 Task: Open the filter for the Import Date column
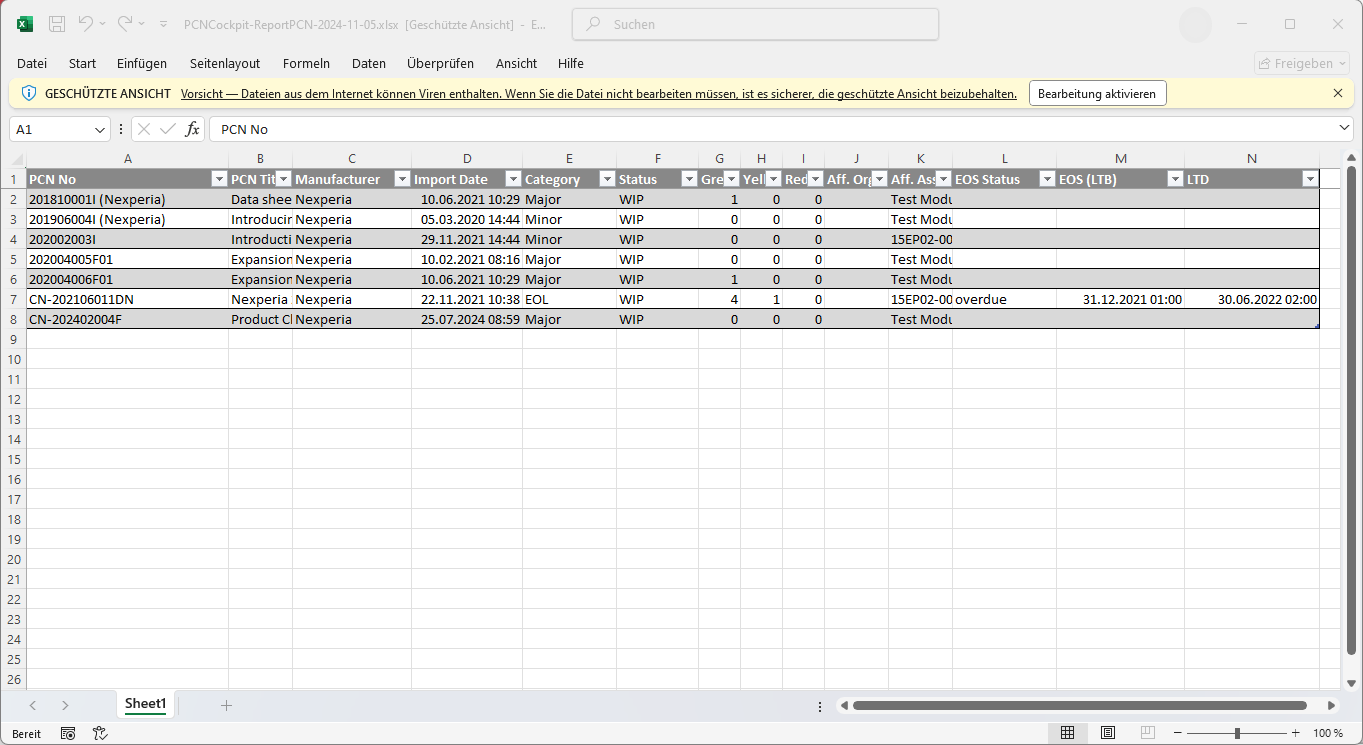coord(513,179)
